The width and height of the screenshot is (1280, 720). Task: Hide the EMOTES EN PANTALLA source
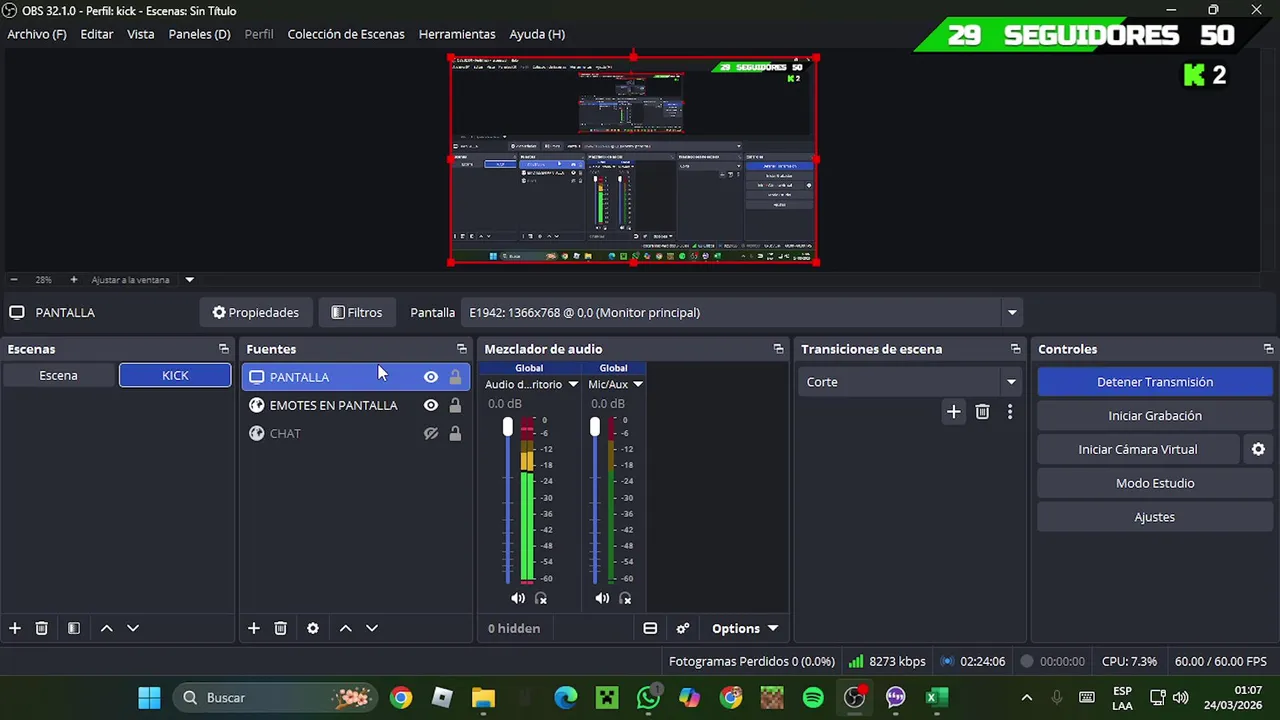click(x=431, y=405)
